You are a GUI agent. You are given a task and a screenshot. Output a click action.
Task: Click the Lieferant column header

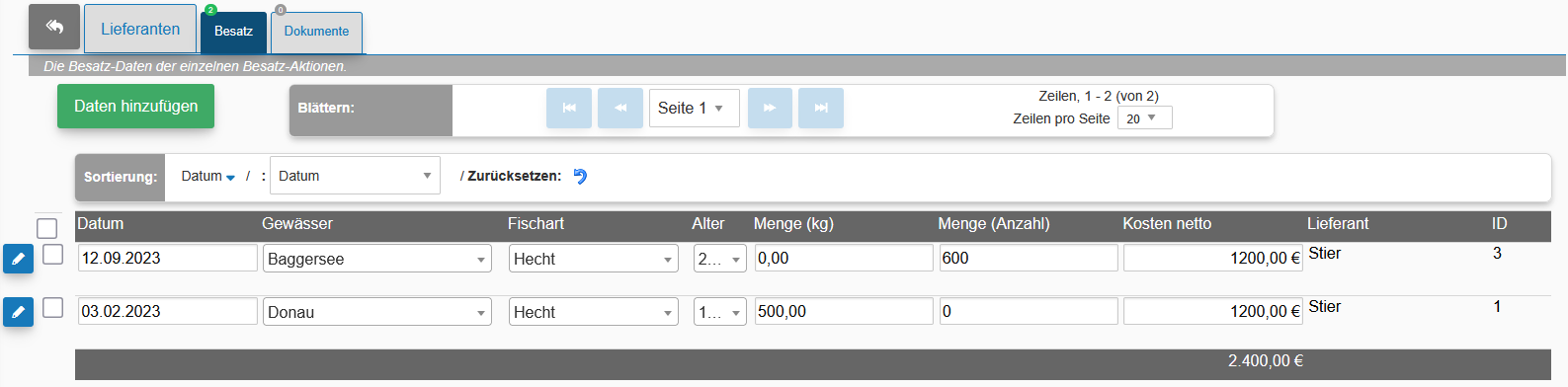pyautogui.click(x=1338, y=224)
